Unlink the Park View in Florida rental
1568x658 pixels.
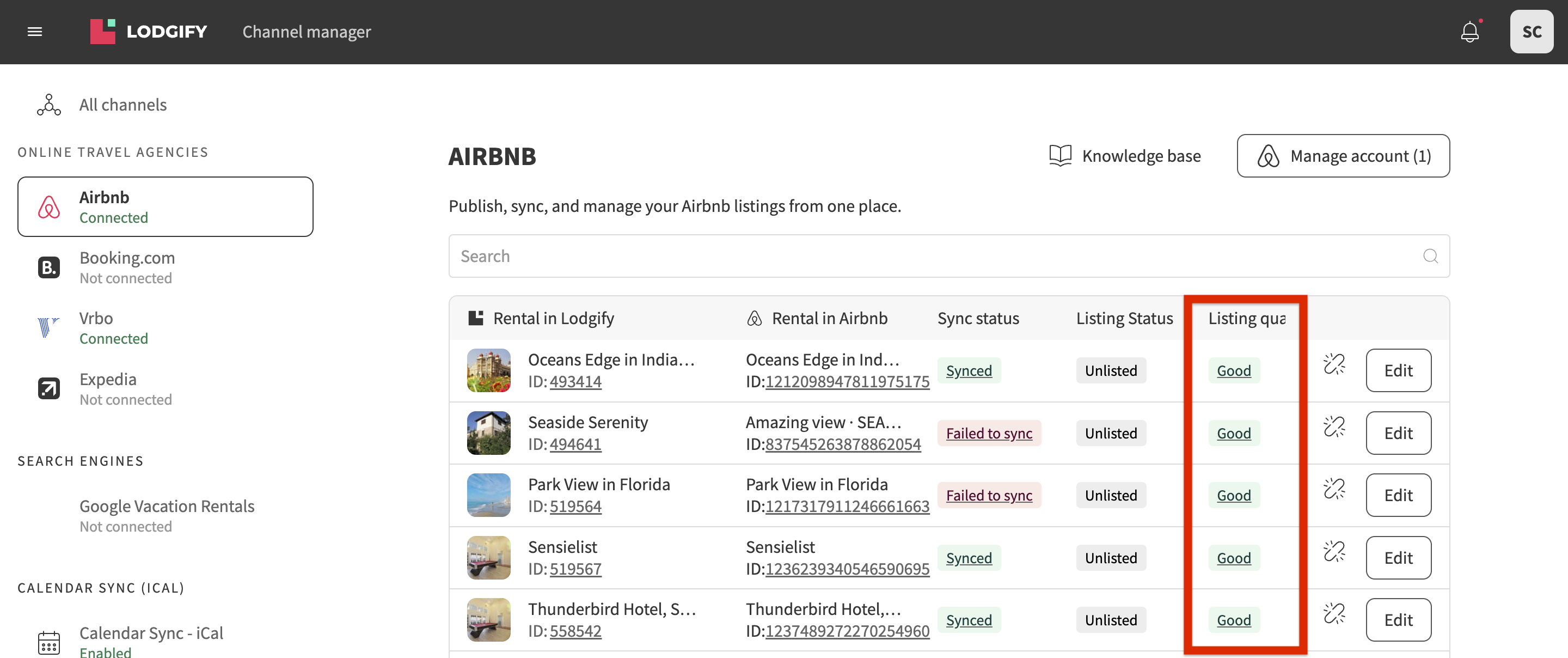1334,489
